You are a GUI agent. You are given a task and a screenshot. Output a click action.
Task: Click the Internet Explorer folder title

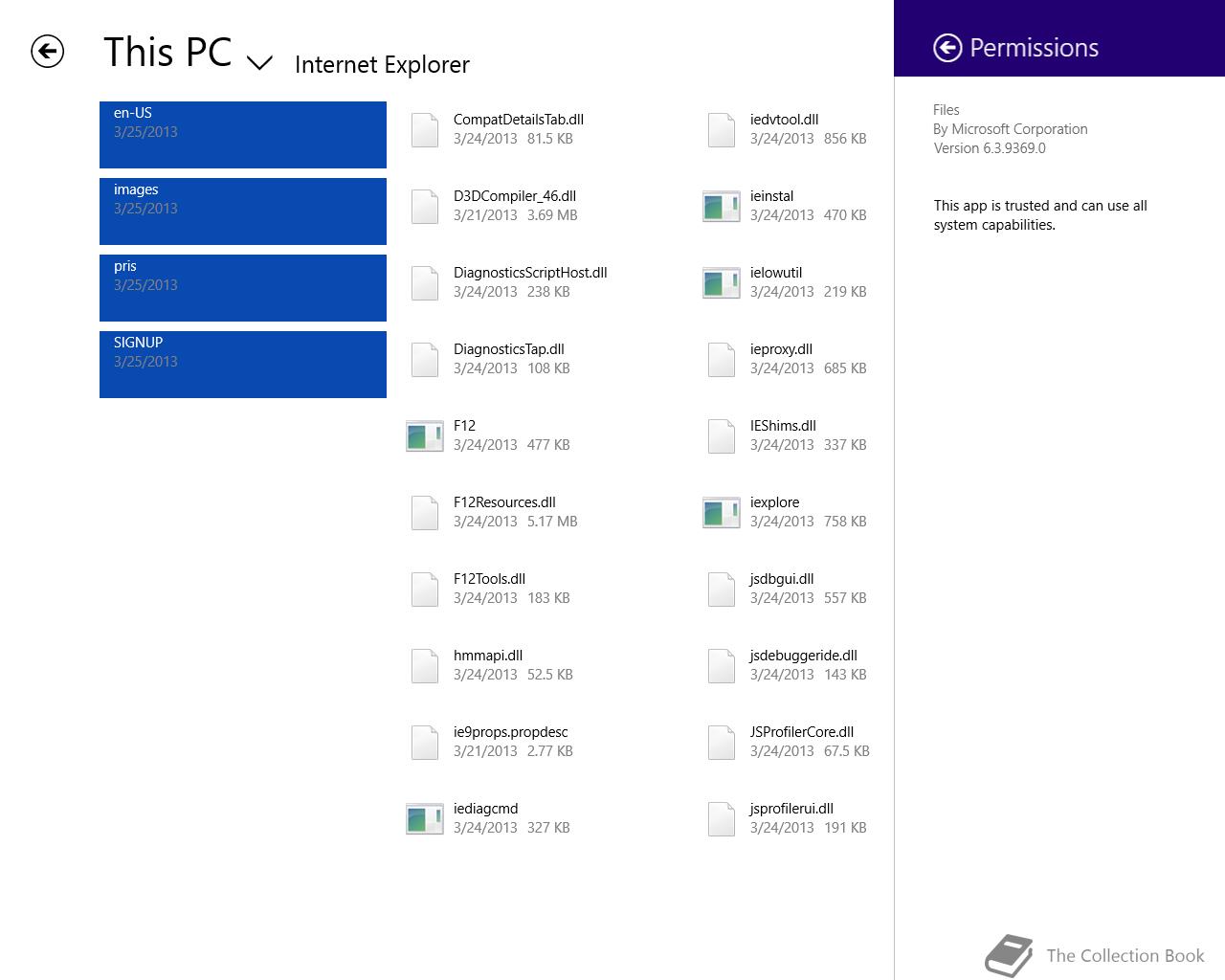tap(382, 64)
